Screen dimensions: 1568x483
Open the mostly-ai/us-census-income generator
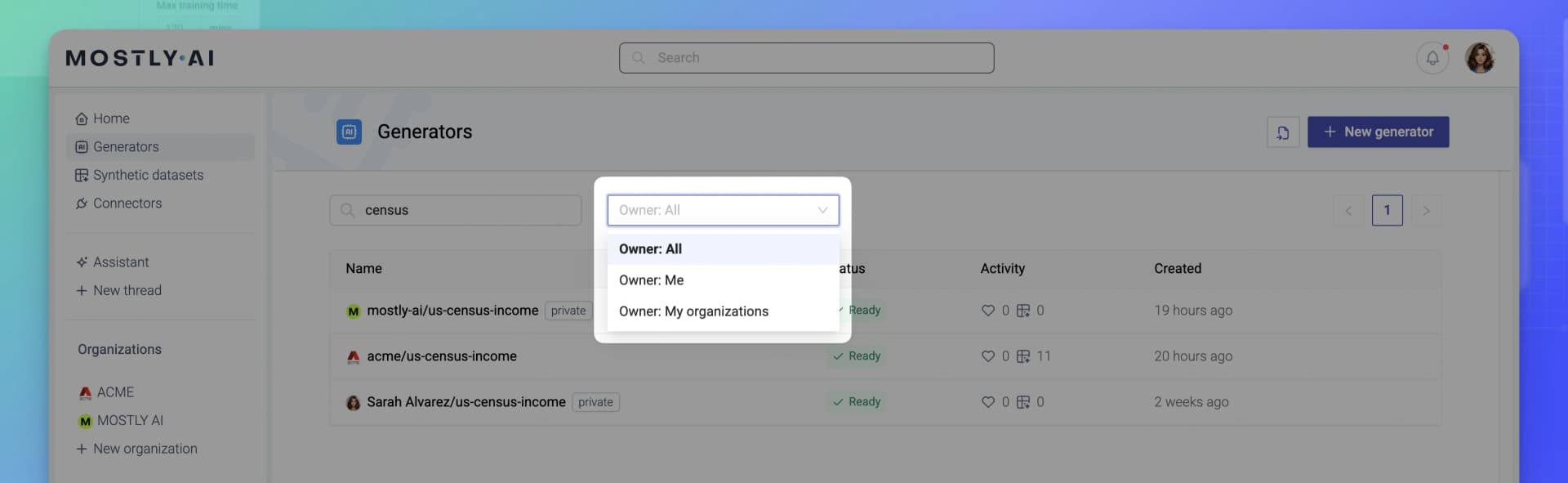[x=452, y=311]
